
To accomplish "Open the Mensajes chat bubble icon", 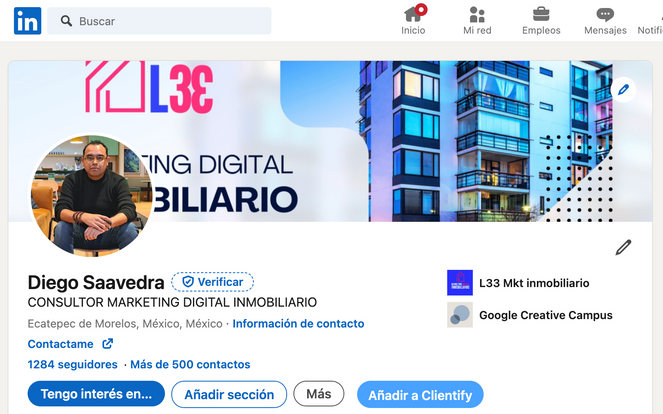I will 605,15.
